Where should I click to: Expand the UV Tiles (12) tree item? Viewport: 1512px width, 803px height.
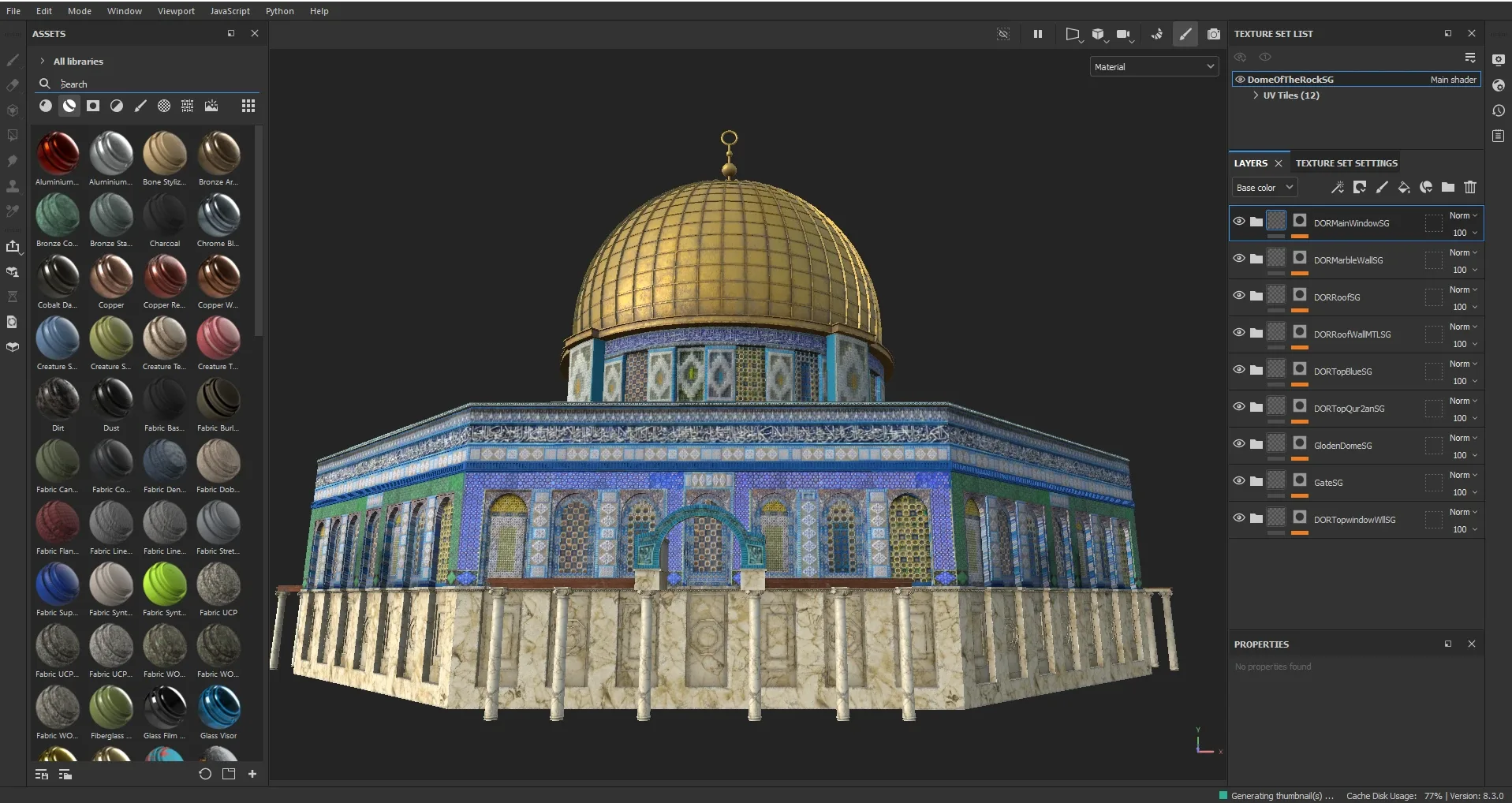coord(1256,95)
